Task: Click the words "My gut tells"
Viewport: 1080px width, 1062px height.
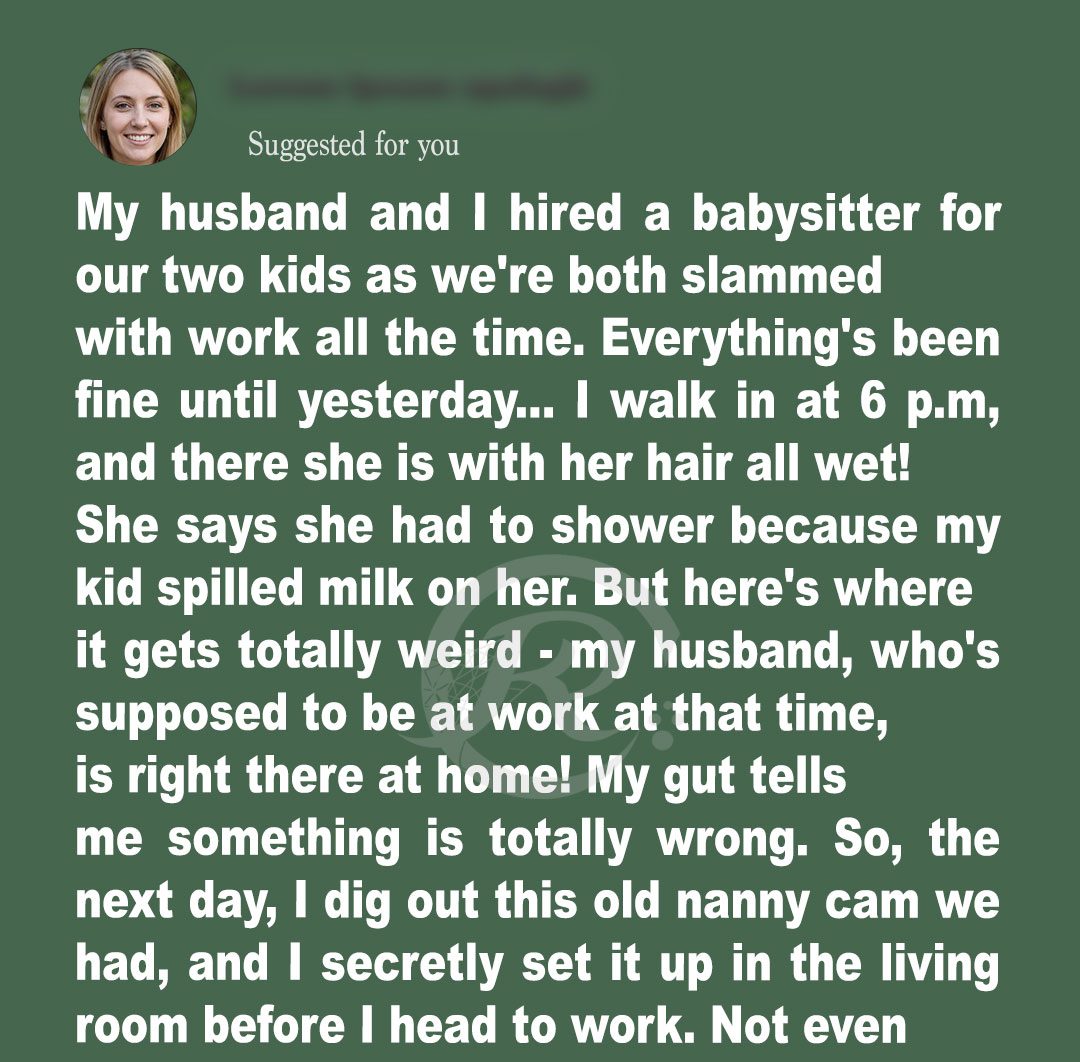Action: (718, 777)
